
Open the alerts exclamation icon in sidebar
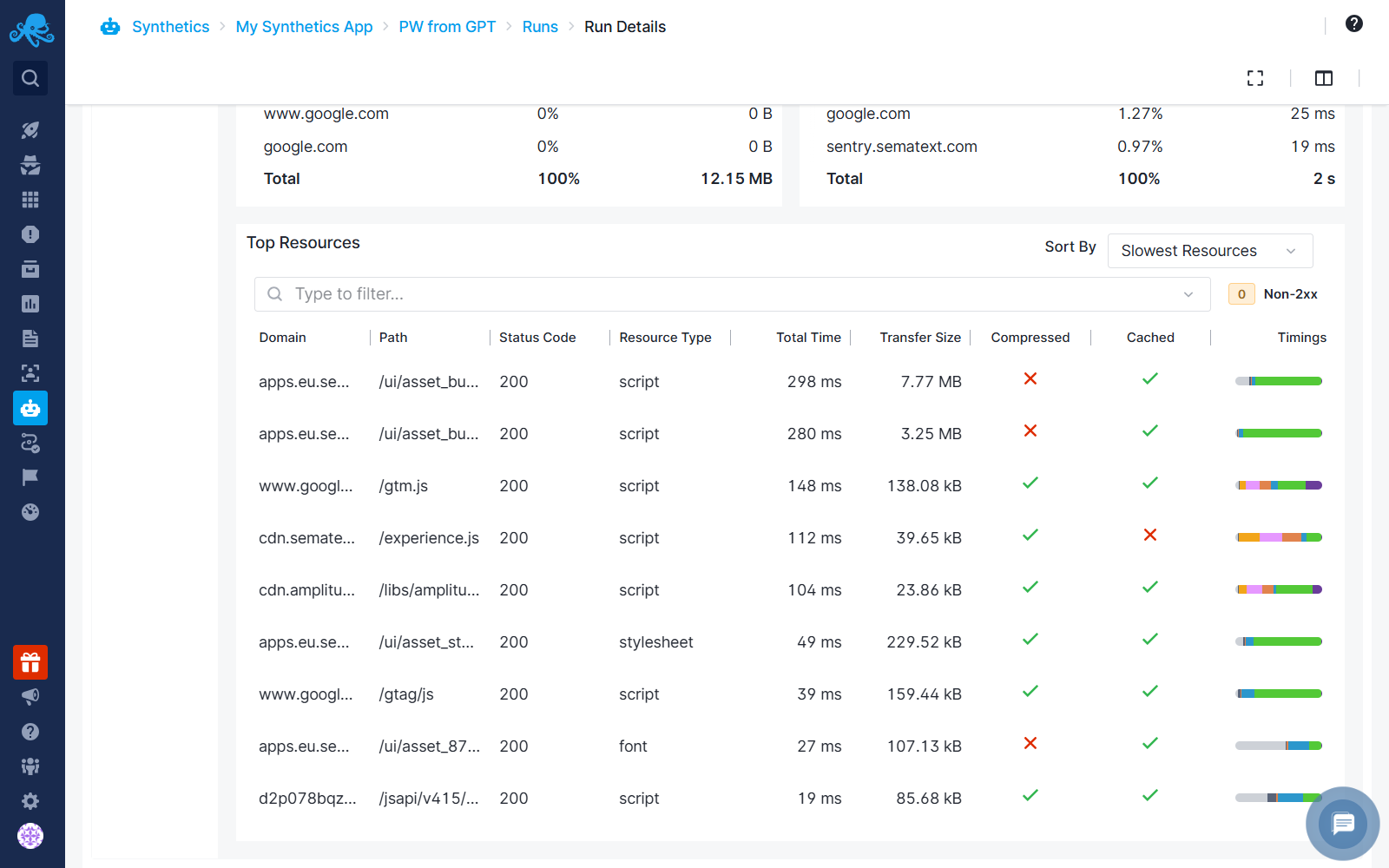point(30,234)
